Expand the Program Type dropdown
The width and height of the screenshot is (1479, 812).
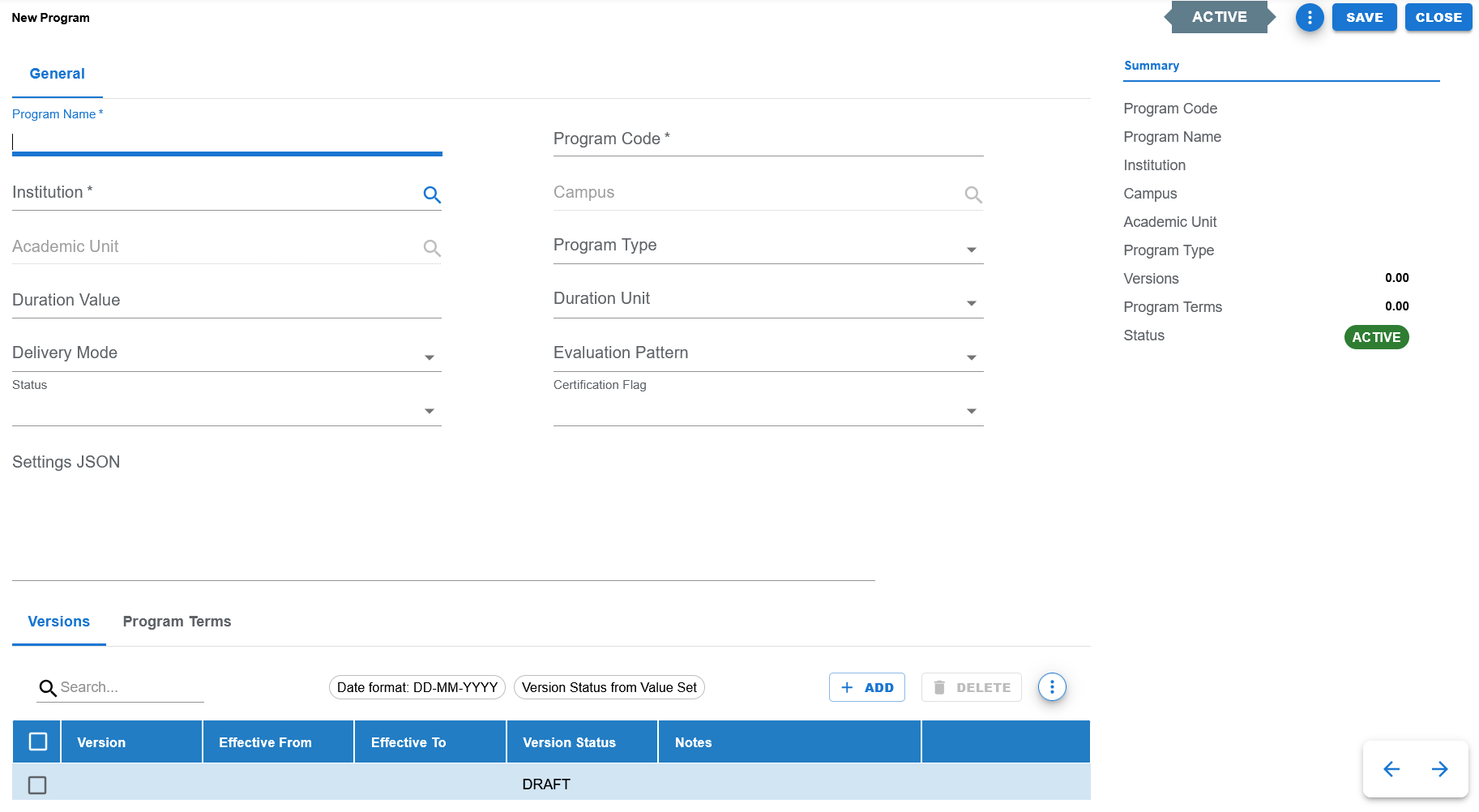(x=971, y=250)
